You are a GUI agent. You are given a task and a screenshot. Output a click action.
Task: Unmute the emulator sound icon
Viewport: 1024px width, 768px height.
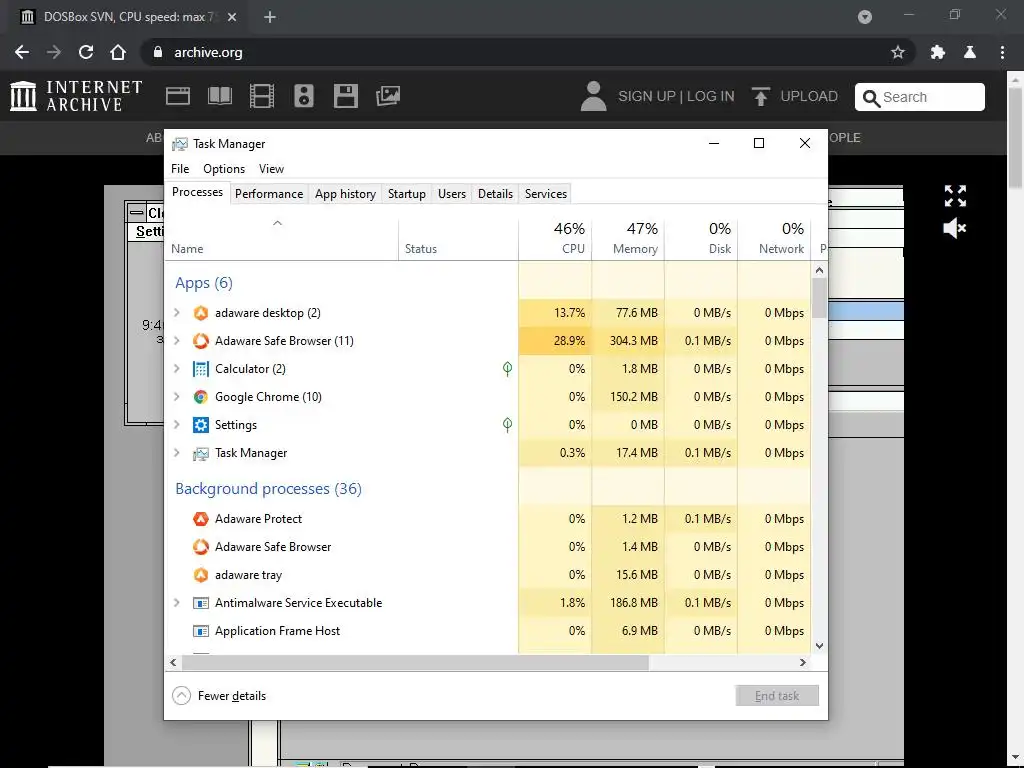pos(955,228)
